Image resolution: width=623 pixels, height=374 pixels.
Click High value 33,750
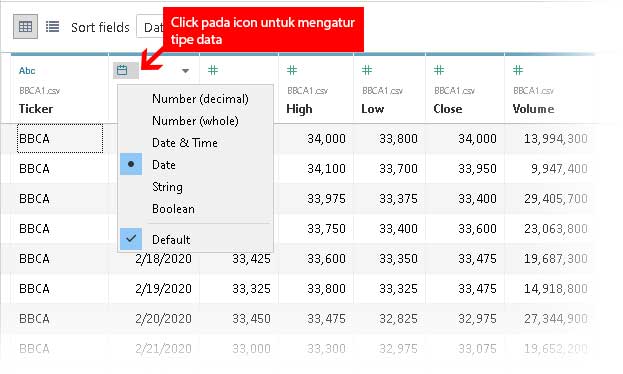point(326,229)
